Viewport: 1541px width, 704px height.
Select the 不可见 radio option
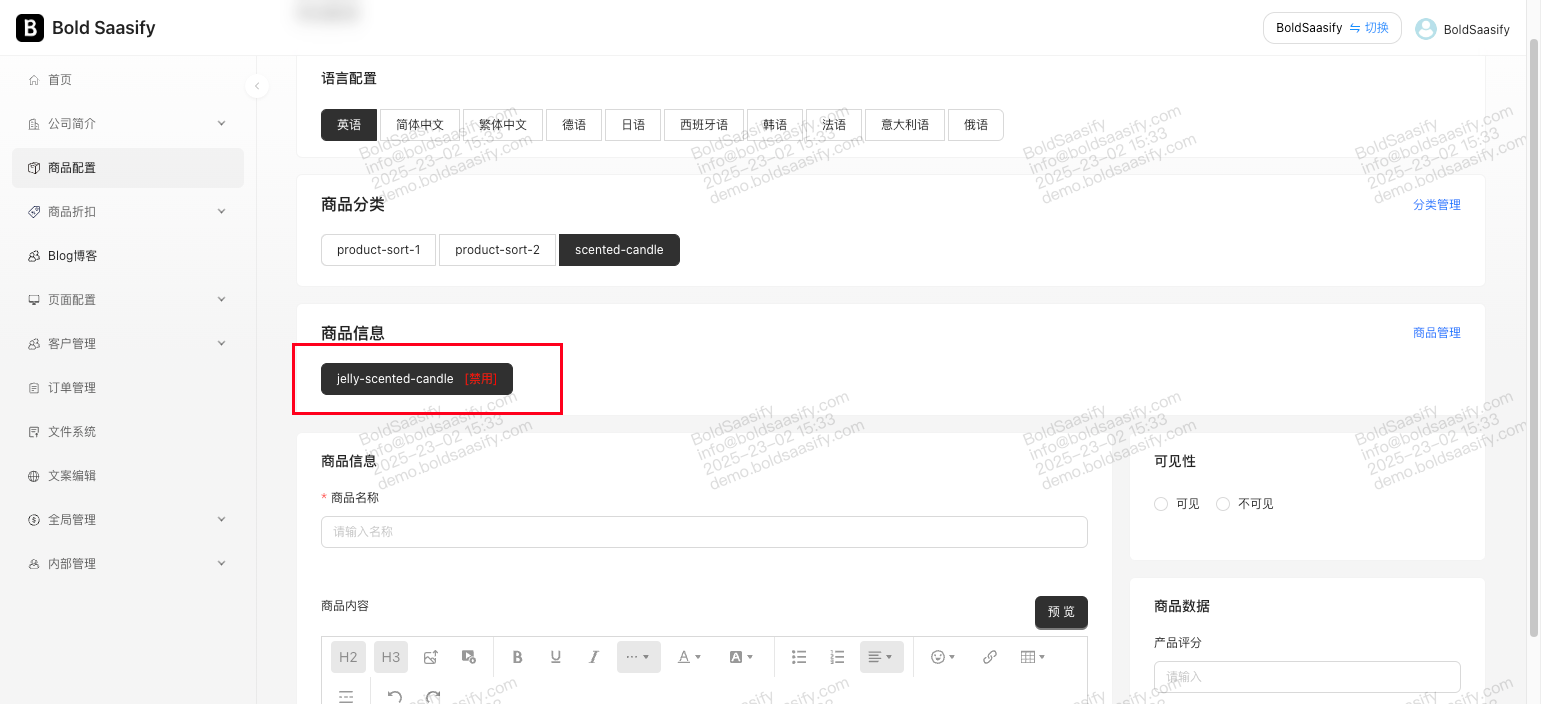click(1223, 504)
